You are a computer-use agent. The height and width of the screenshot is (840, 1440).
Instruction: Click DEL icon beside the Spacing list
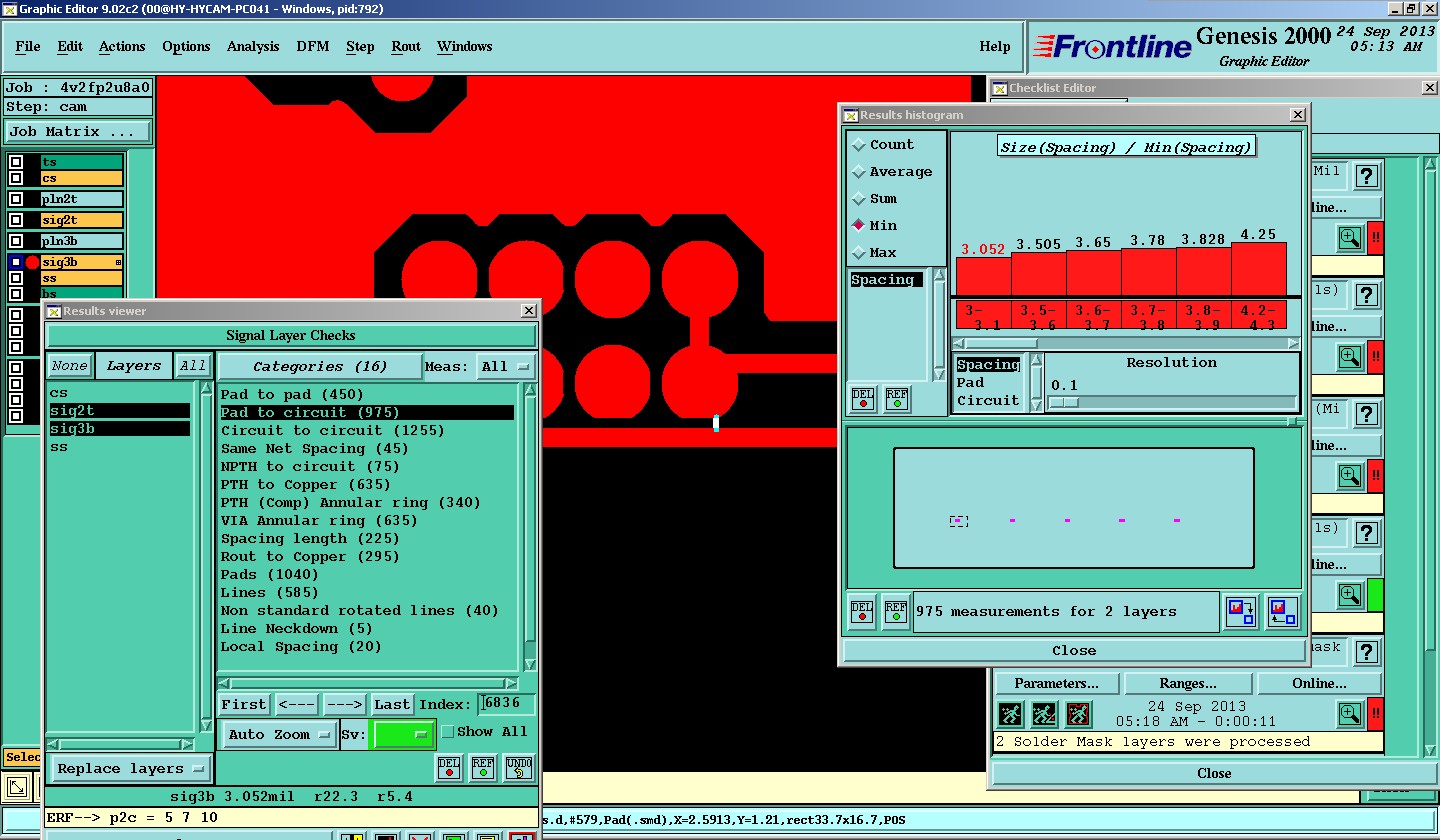click(863, 398)
